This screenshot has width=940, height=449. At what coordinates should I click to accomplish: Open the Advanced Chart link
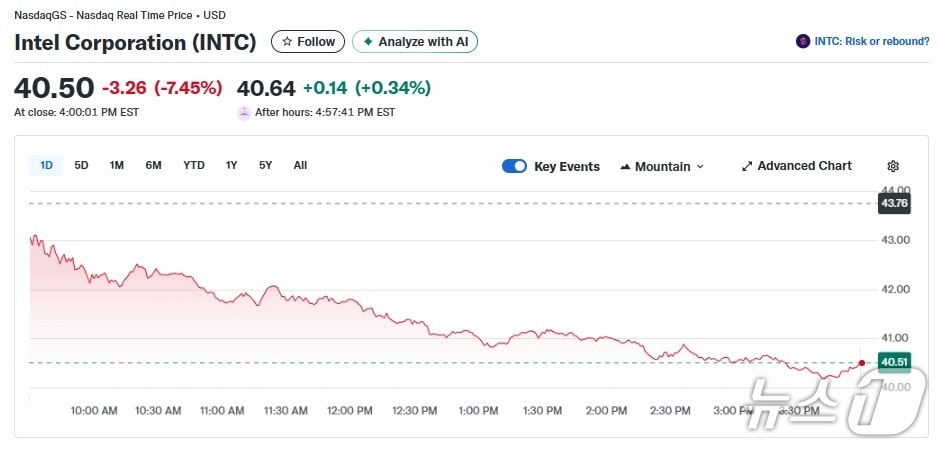(x=804, y=166)
